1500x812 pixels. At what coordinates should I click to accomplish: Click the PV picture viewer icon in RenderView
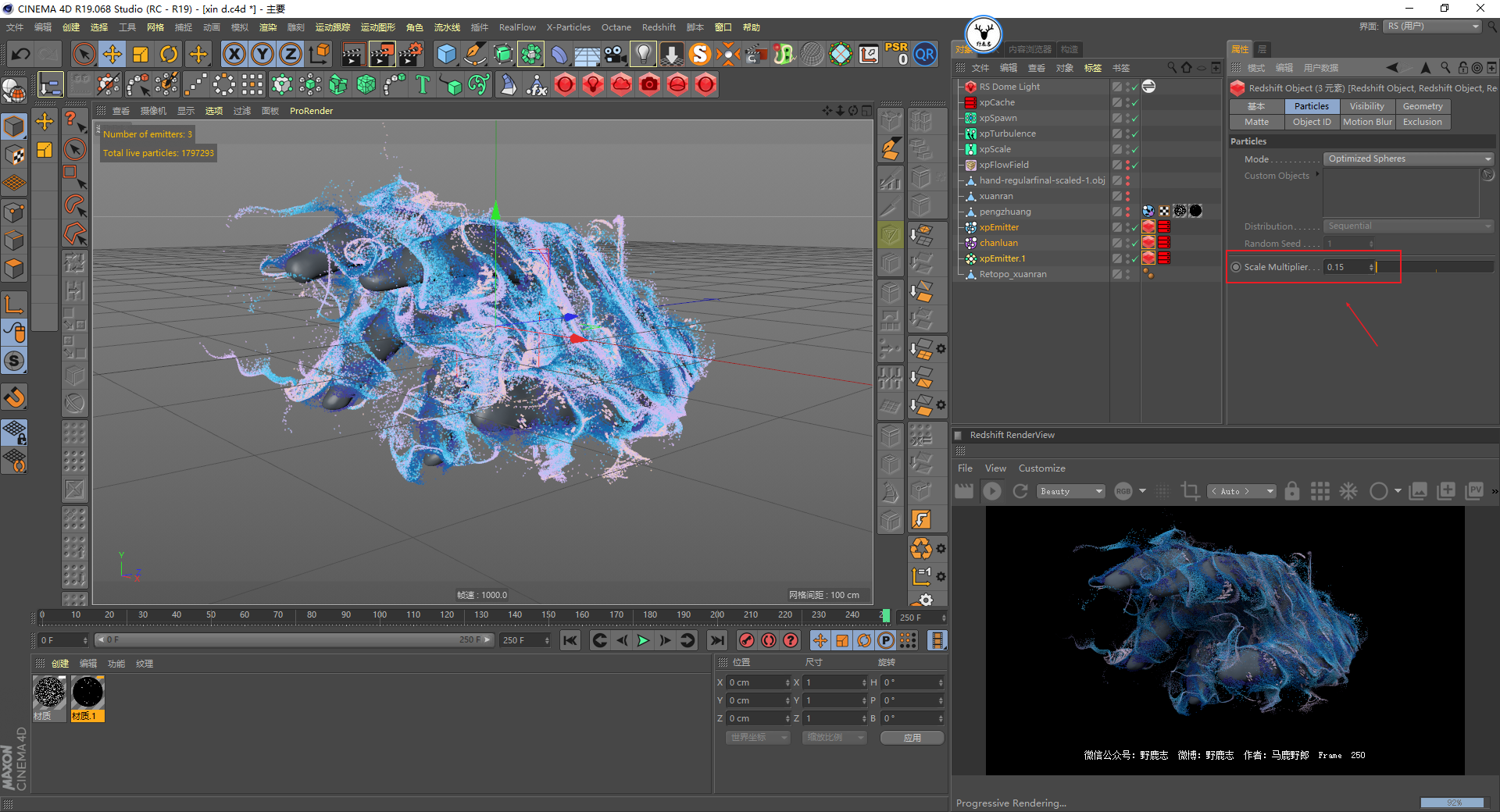tap(1474, 491)
